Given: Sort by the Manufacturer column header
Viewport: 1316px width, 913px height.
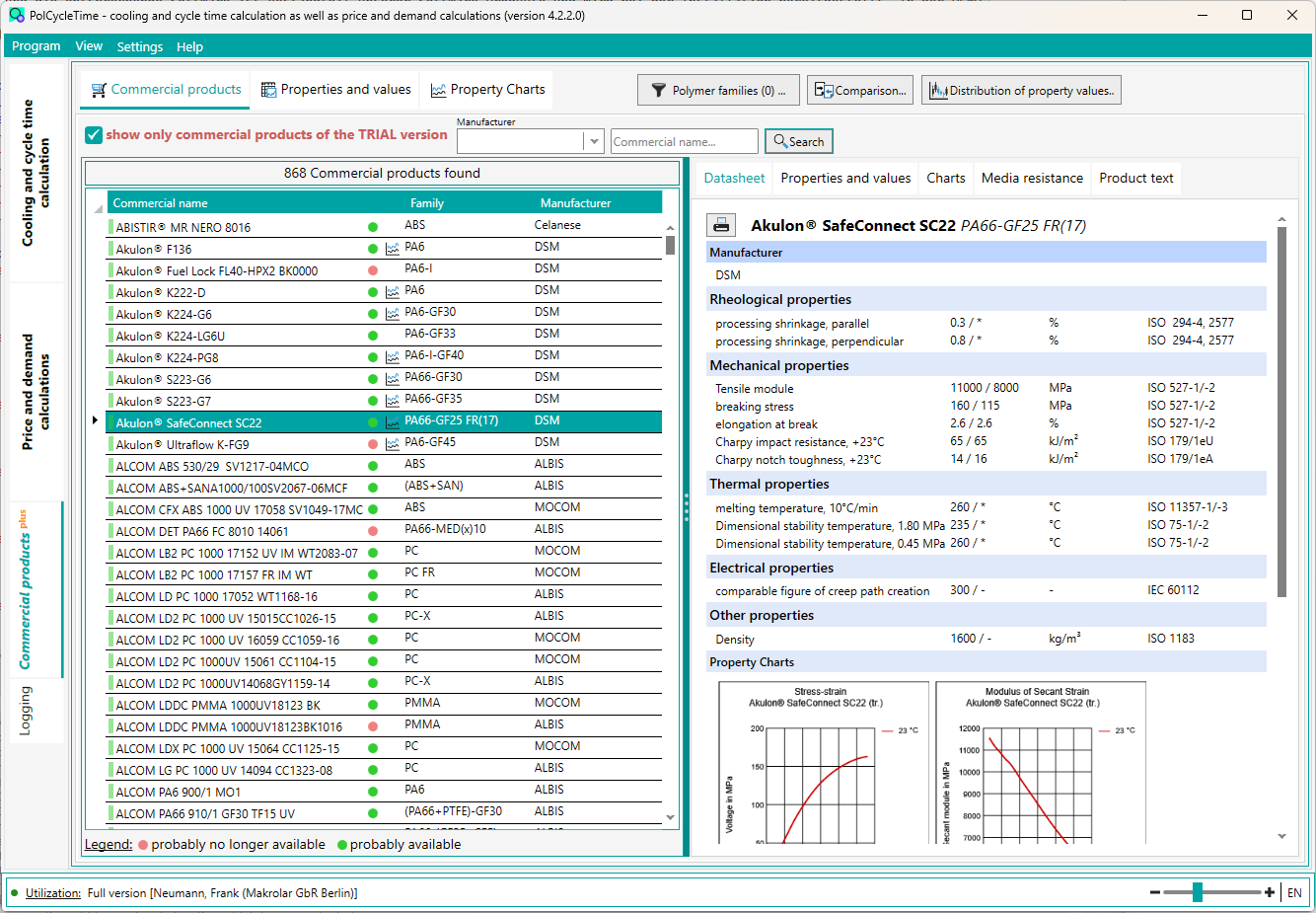Looking at the screenshot, I should coord(598,202).
